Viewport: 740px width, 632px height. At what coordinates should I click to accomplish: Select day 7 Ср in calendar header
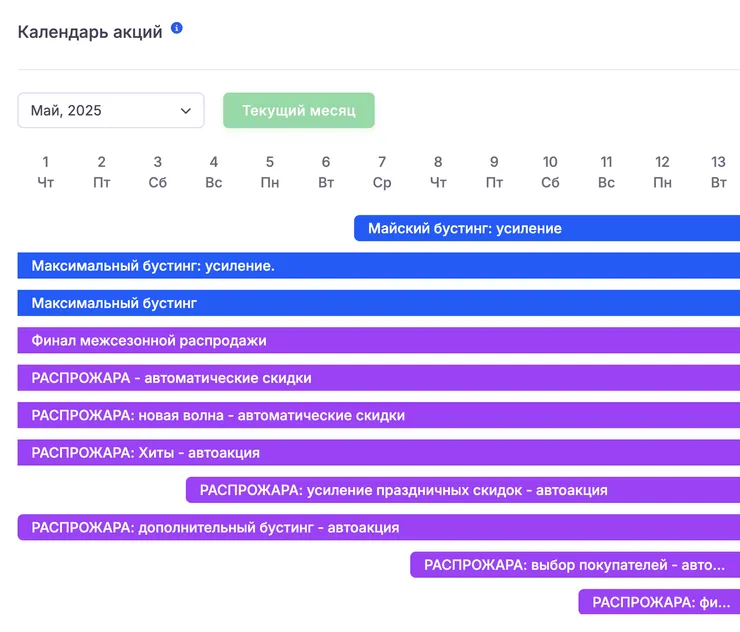click(x=382, y=172)
